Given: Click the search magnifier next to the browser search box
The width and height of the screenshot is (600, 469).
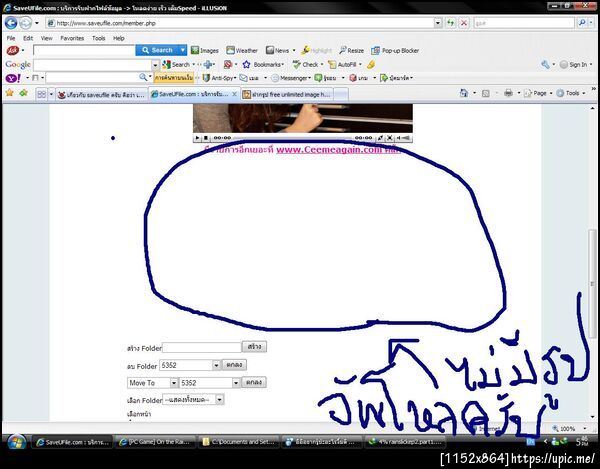Looking at the screenshot, I should 582,23.
